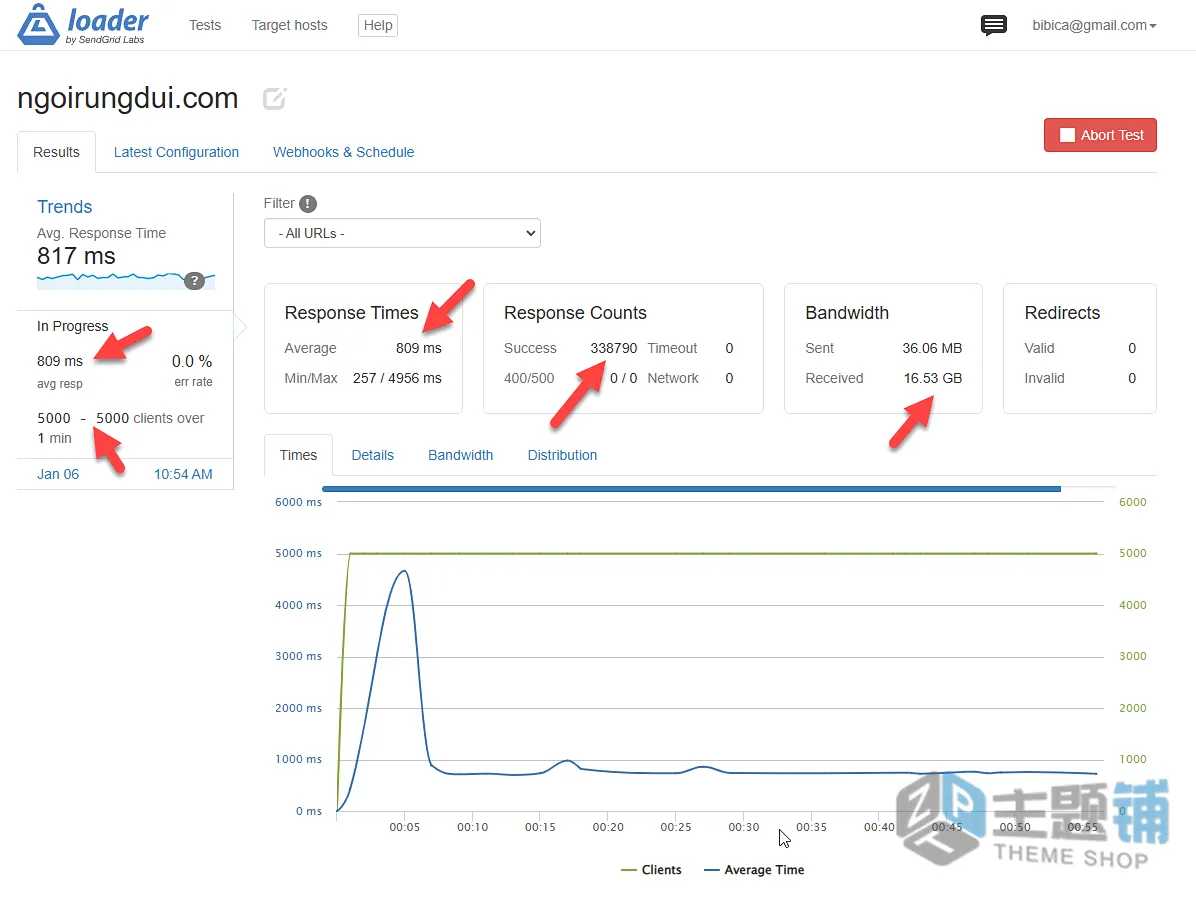Click the 338790 success count

(613, 349)
